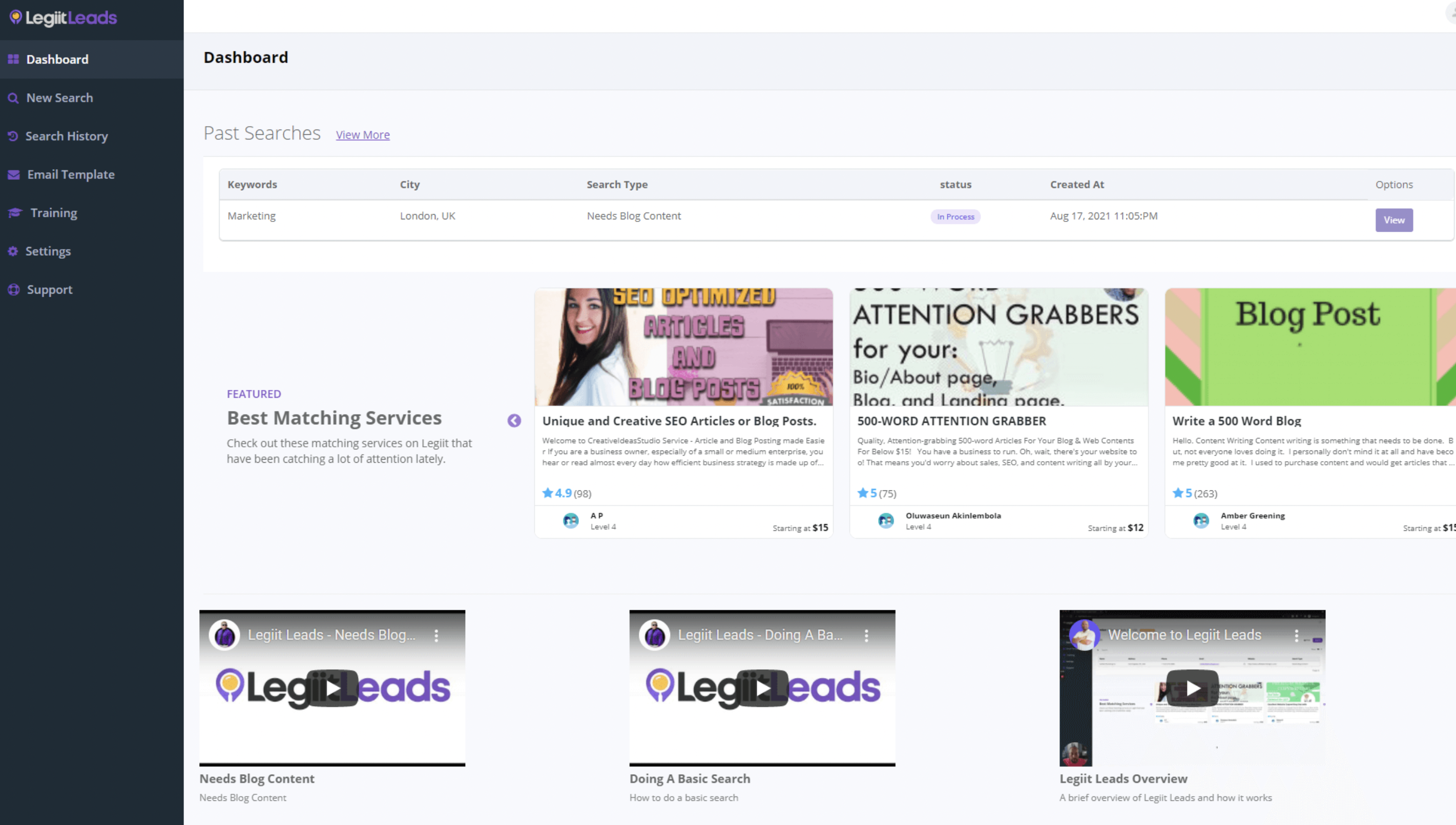Image resolution: width=1456 pixels, height=825 pixels.
Task: Click the Aug 17, 2021 created date
Action: pyautogui.click(x=1103, y=216)
